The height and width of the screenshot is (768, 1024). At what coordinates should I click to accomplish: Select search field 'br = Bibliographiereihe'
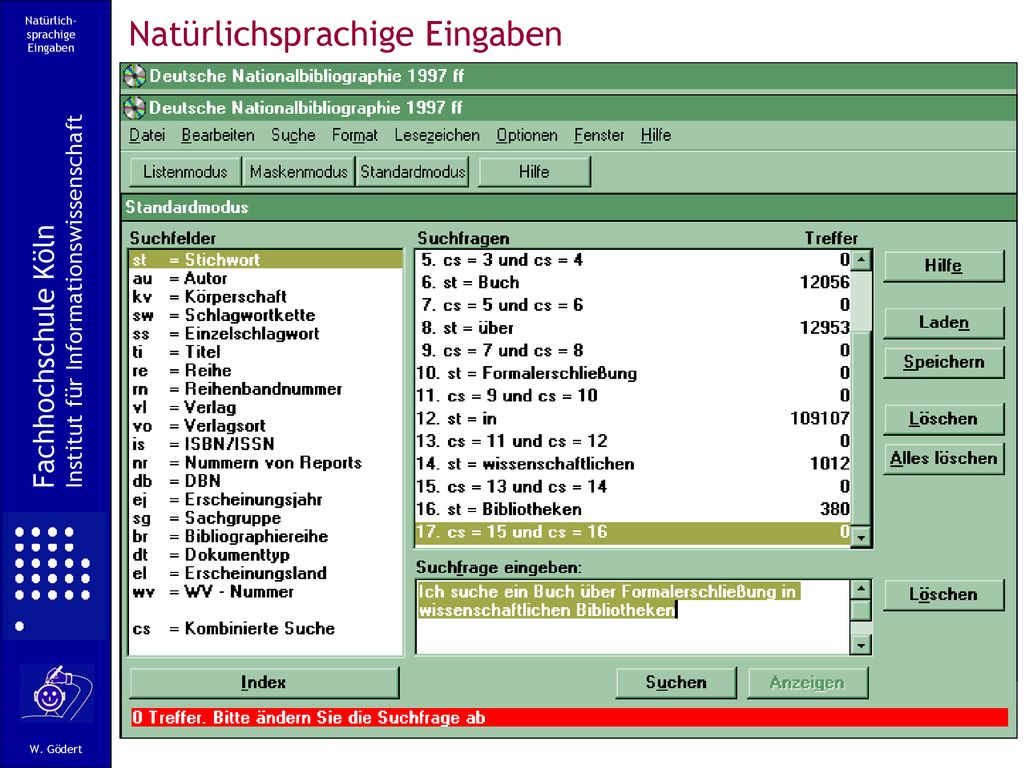[x=266, y=536]
